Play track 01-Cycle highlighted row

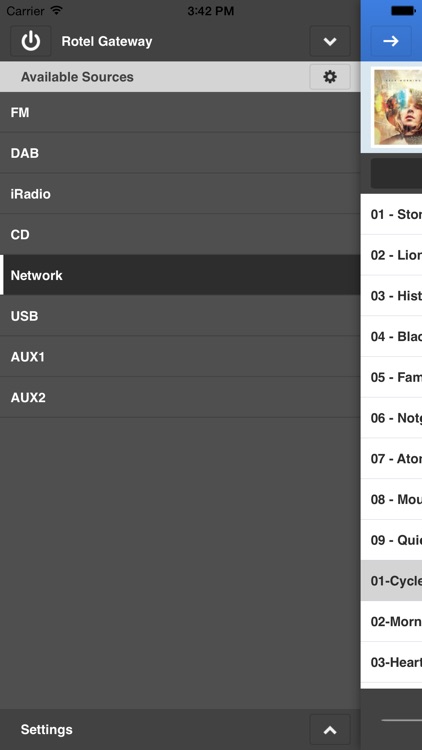(x=391, y=581)
